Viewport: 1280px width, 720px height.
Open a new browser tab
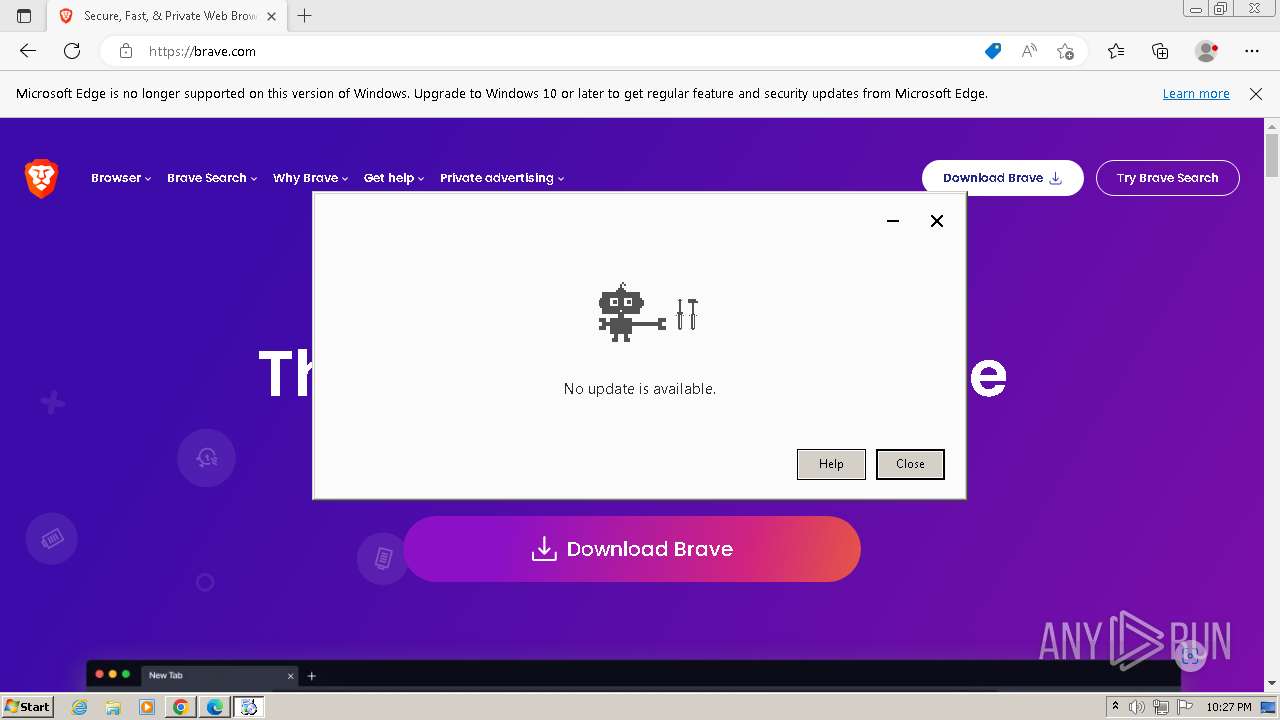[305, 16]
